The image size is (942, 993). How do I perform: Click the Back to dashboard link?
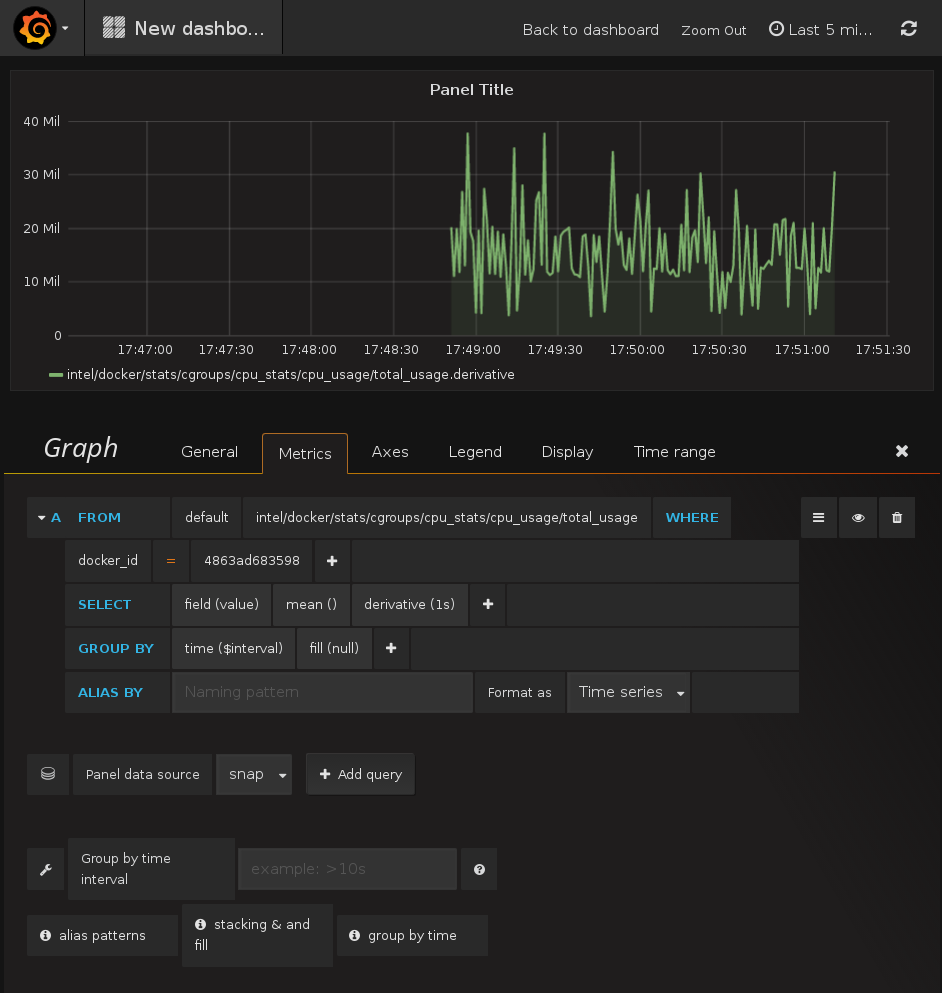coord(590,30)
